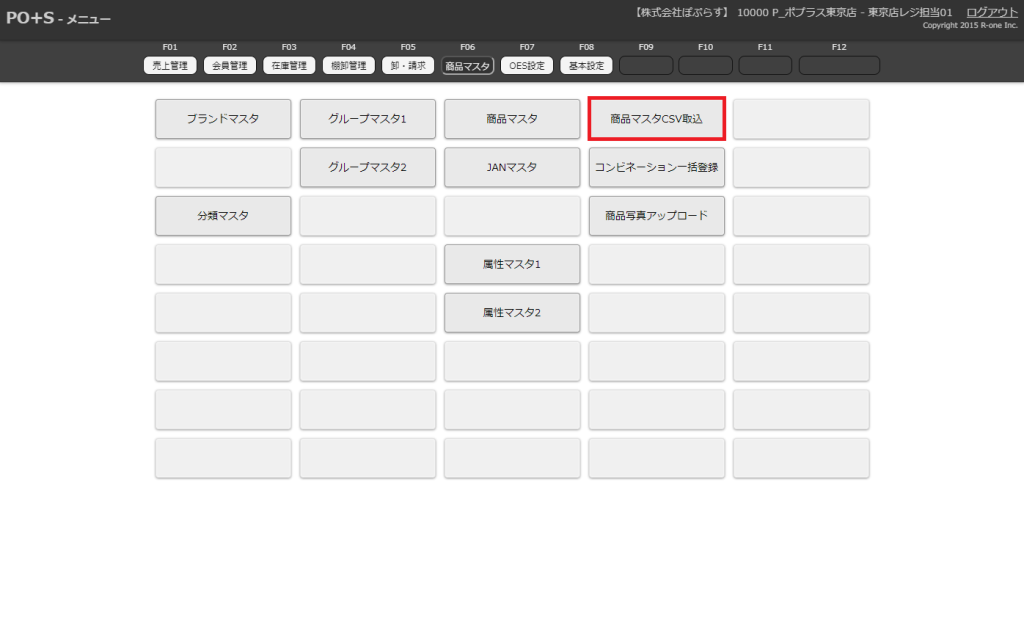This screenshot has width=1024, height=626.
Task: Click the 商品マスタ grid button
Action: pos(512,119)
